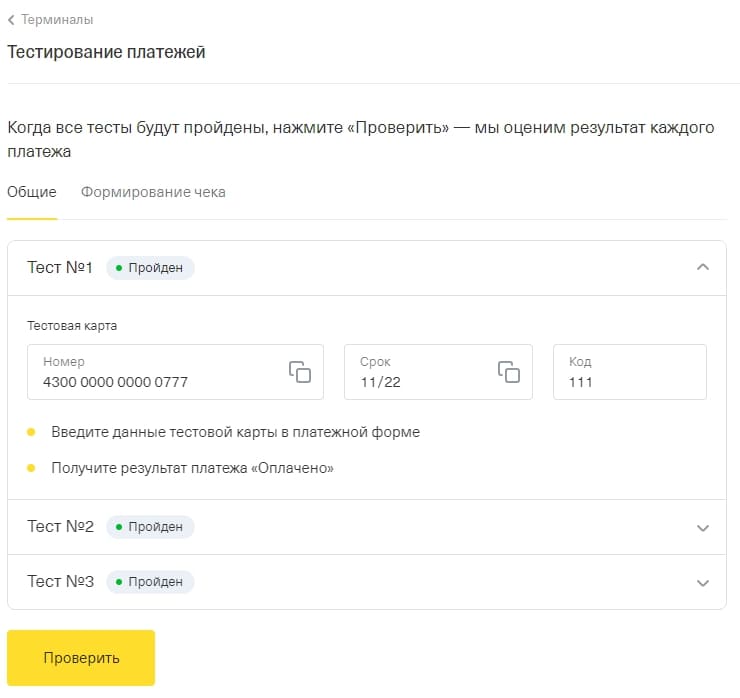Click the Пройден badge of Тест №1
This screenshot has width=740, height=698.
coord(150,268)
